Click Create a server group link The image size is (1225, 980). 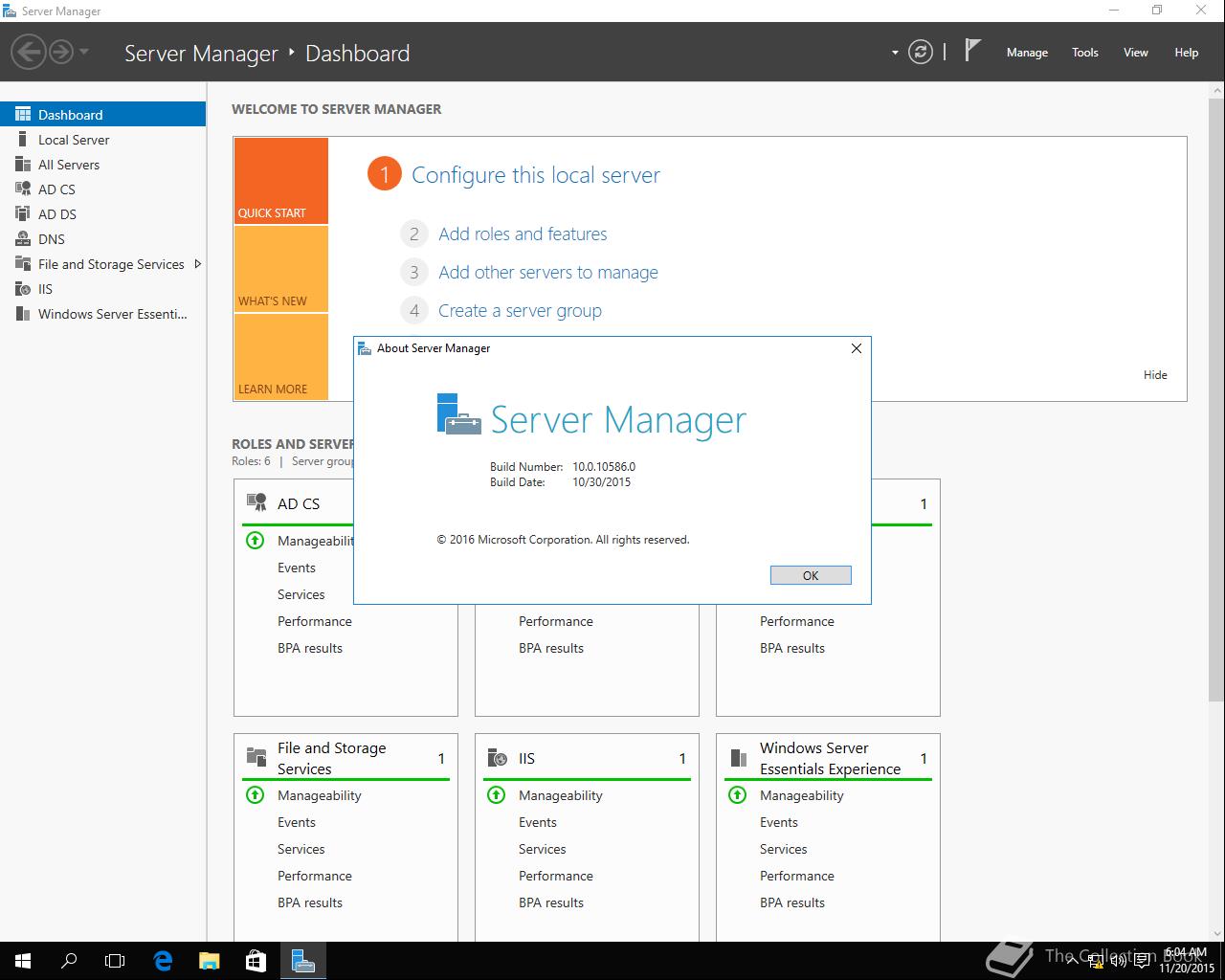click(520, 310)
